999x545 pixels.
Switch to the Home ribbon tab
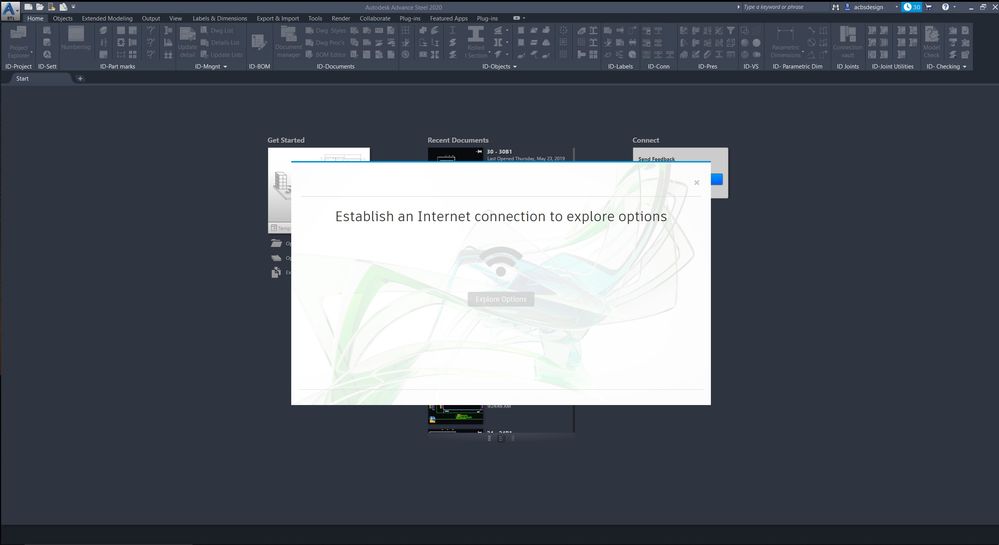pyautogui.click(x=35, y=18)
